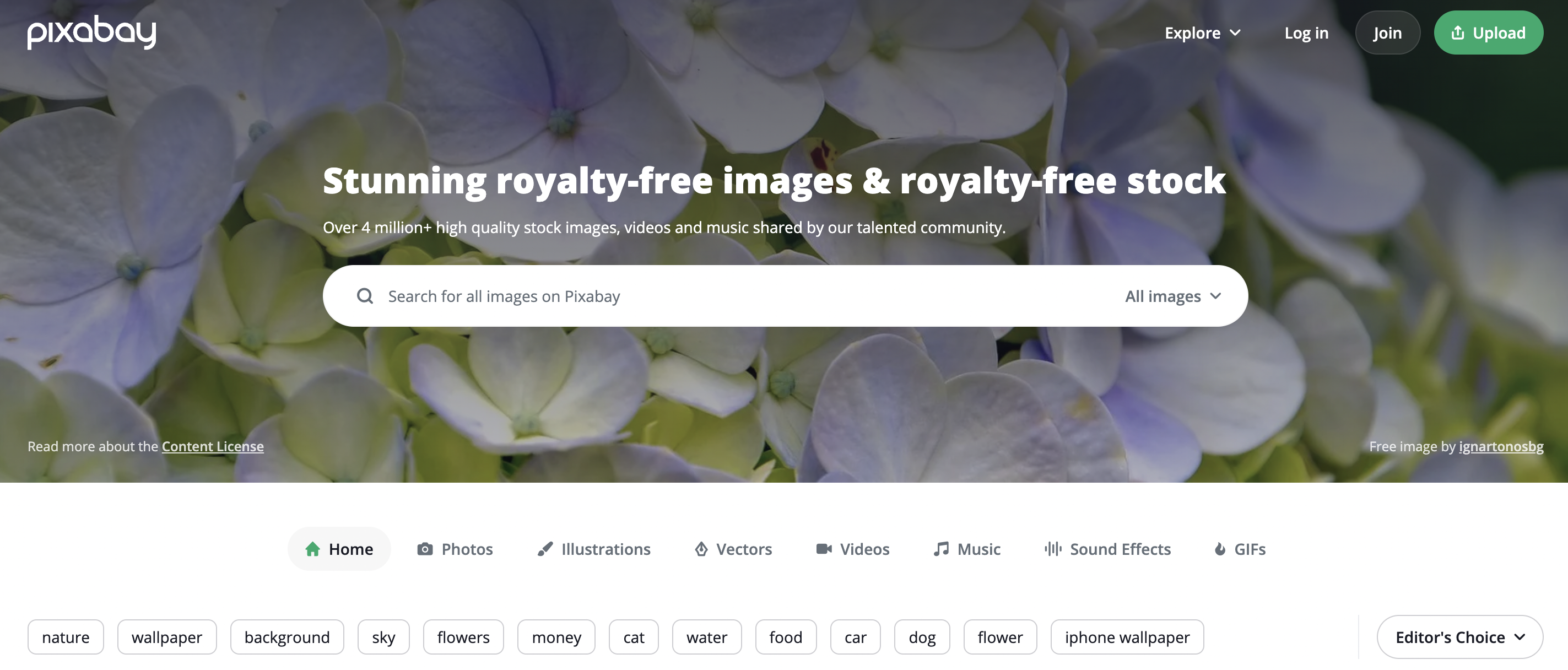This screenshot has width=1568, height=670.
Task: Click the waveform icon beside Sound Effects
Action: pos(1053,549)
